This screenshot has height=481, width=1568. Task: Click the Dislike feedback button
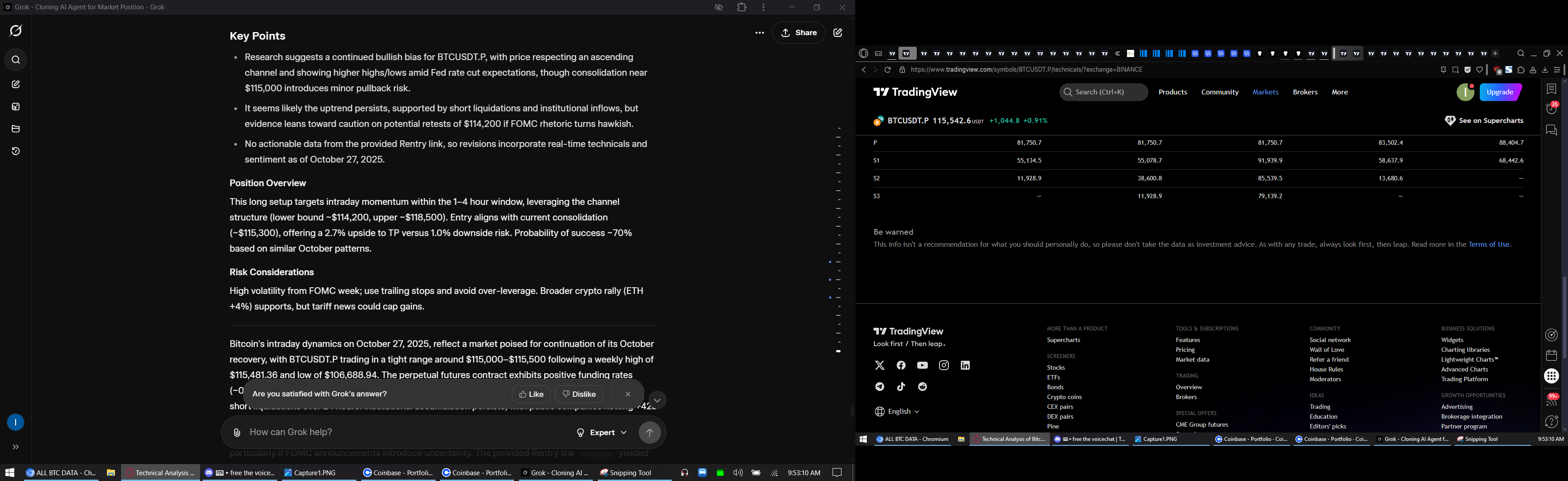[579, 395]
